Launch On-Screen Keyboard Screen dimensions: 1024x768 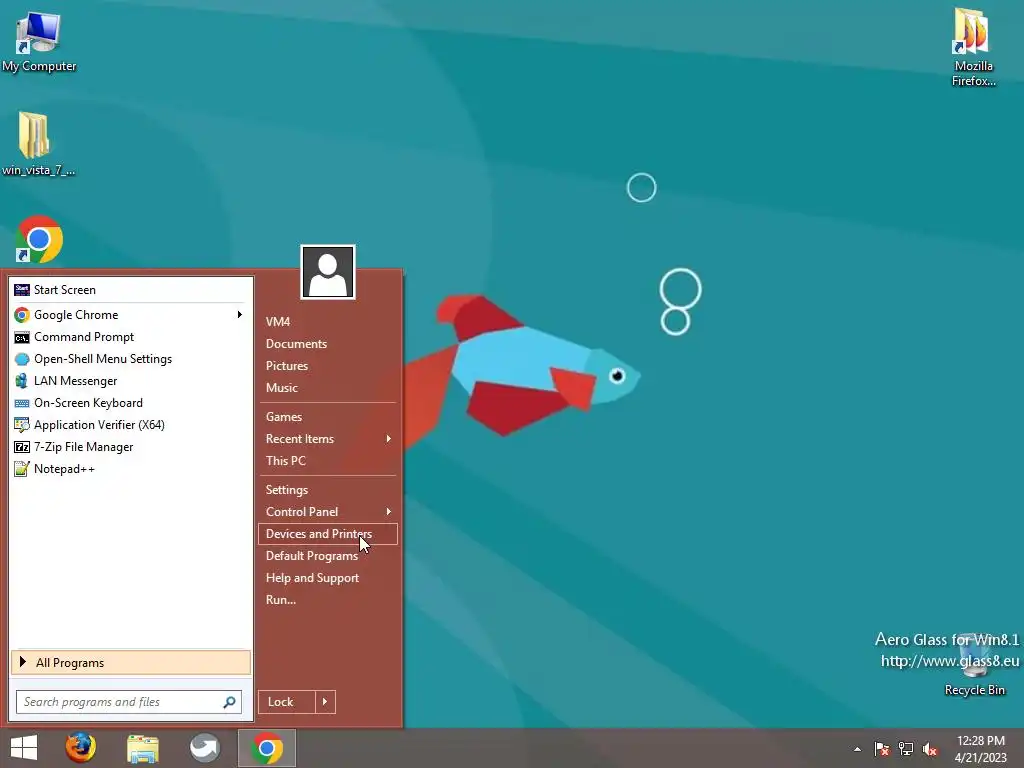pyautogui.click(x=131, y=403)
